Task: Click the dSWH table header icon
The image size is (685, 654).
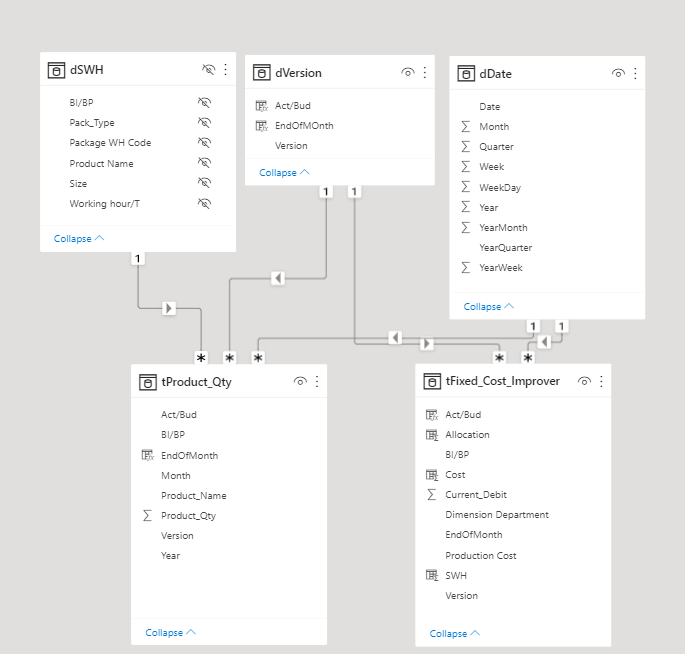Action: [x=56, y=70]
